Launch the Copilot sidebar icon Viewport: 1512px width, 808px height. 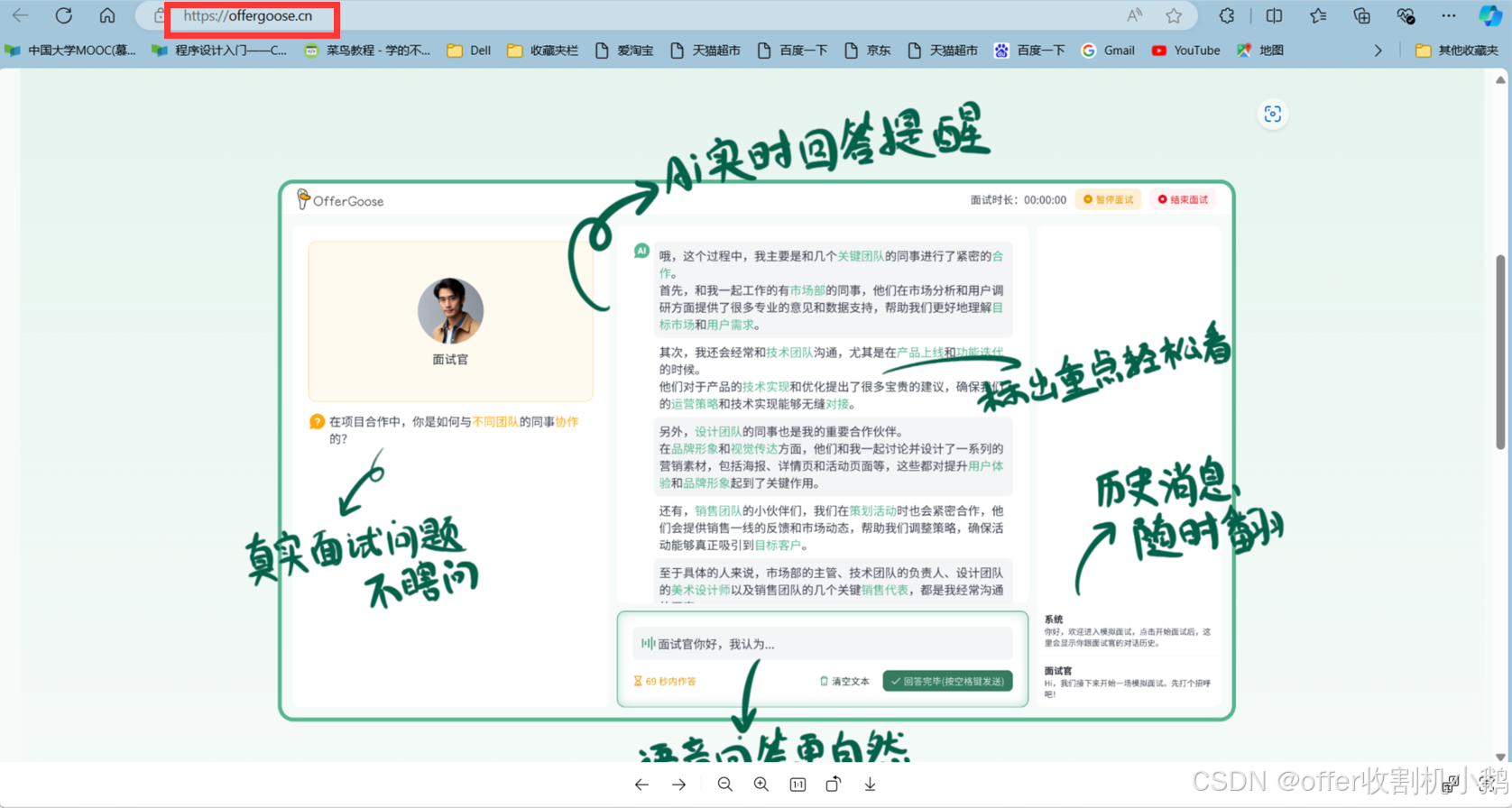pos(1489,15)
